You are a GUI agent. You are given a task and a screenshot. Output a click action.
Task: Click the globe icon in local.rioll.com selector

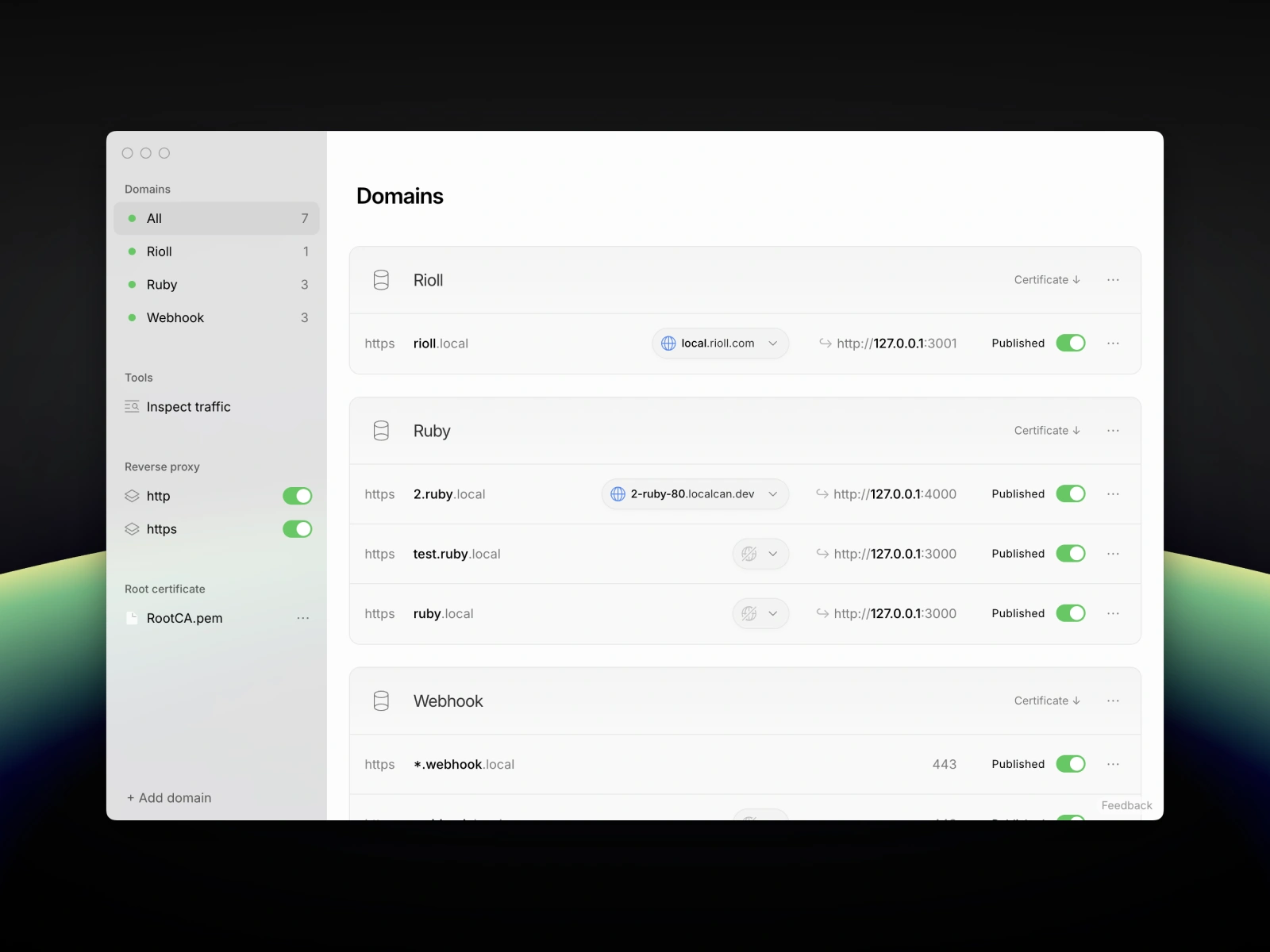[668, 344]
